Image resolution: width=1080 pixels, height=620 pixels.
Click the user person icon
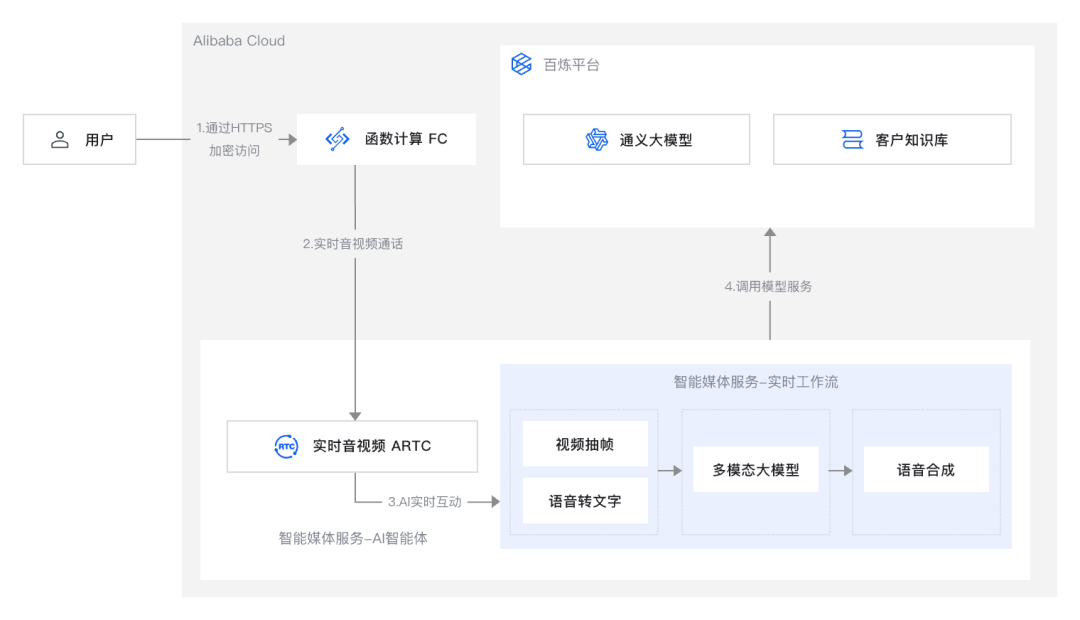click(x=60, y=140)
